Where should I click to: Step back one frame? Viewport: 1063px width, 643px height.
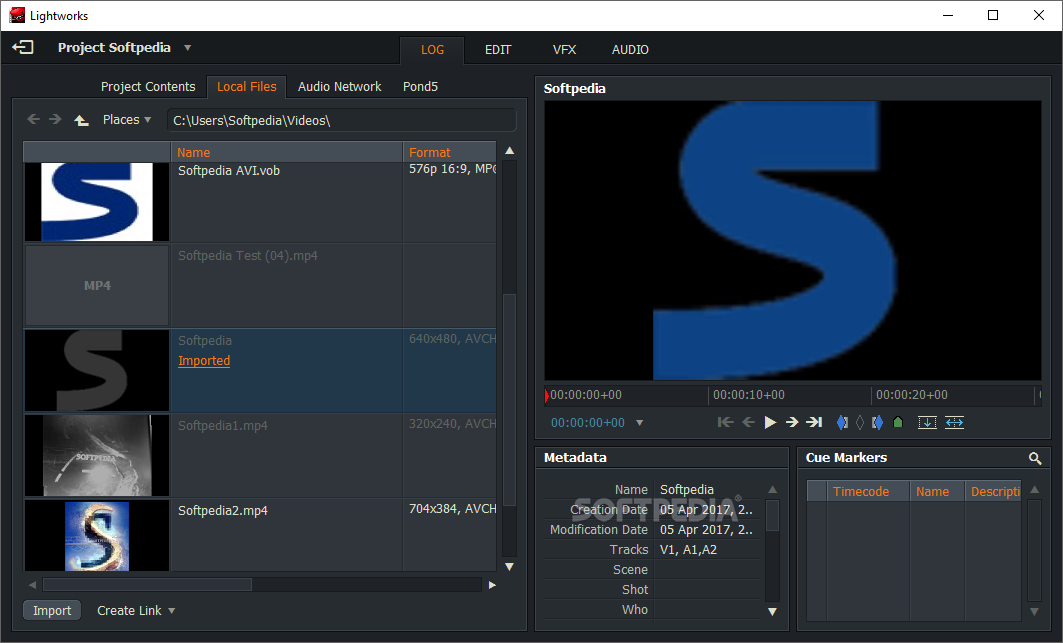748,423
